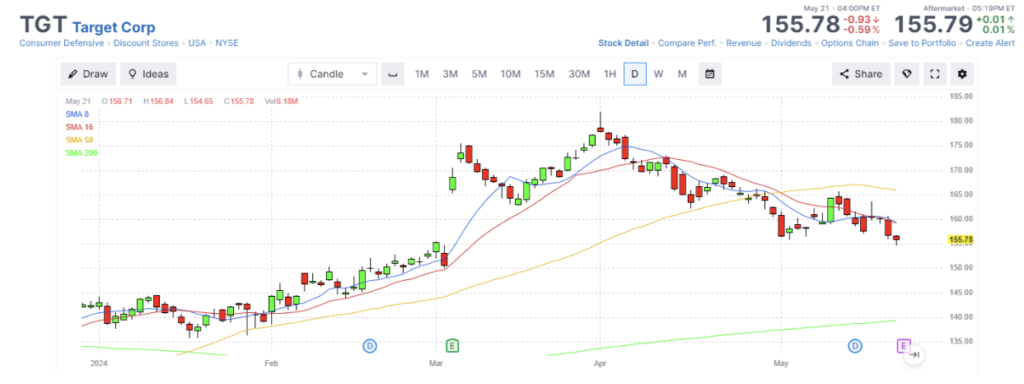Select the 30M timeframe
The width and height of the screenshot is (1024, 384).
pos(579,74)
